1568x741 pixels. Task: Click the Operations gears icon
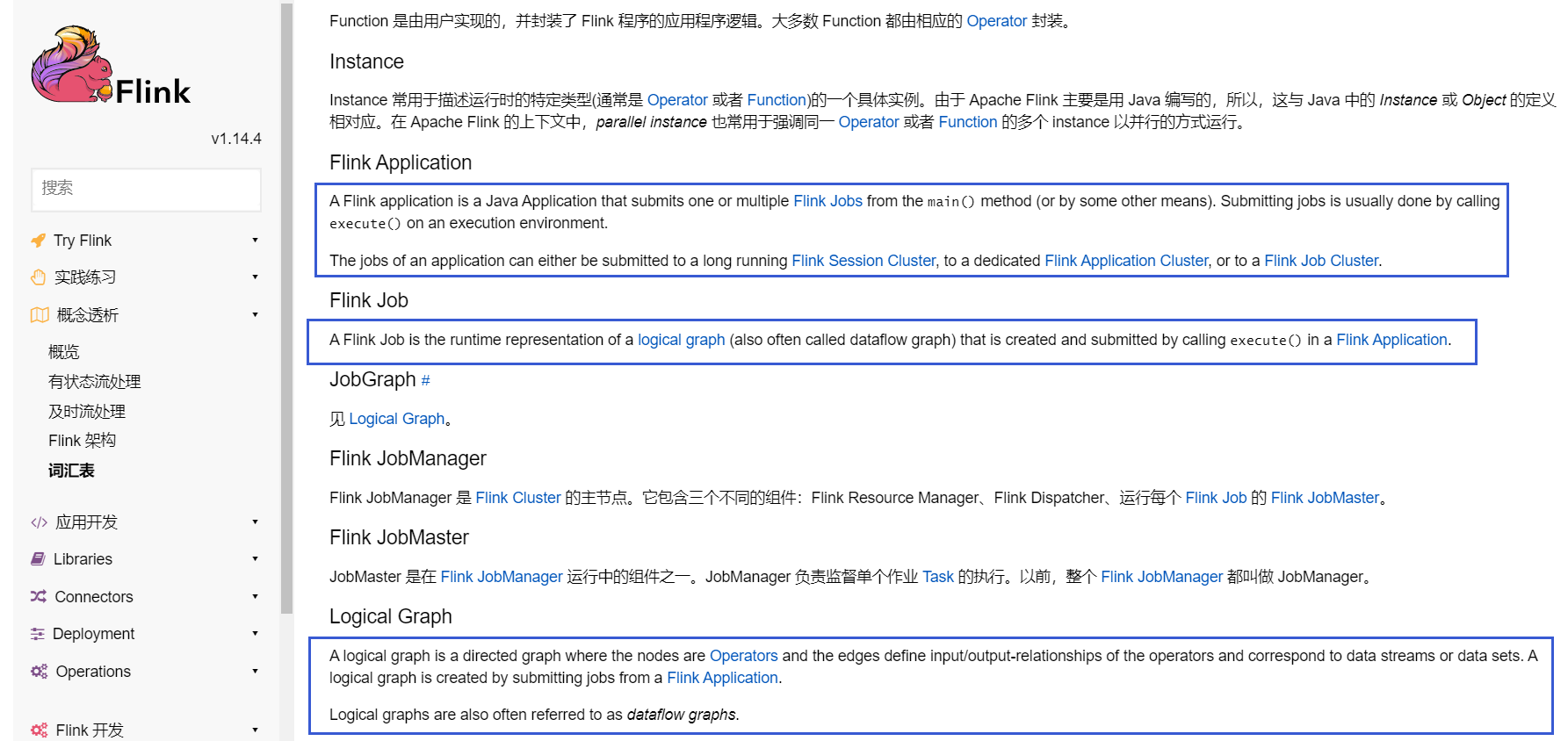pyautogui.click(x=40, y=672)
